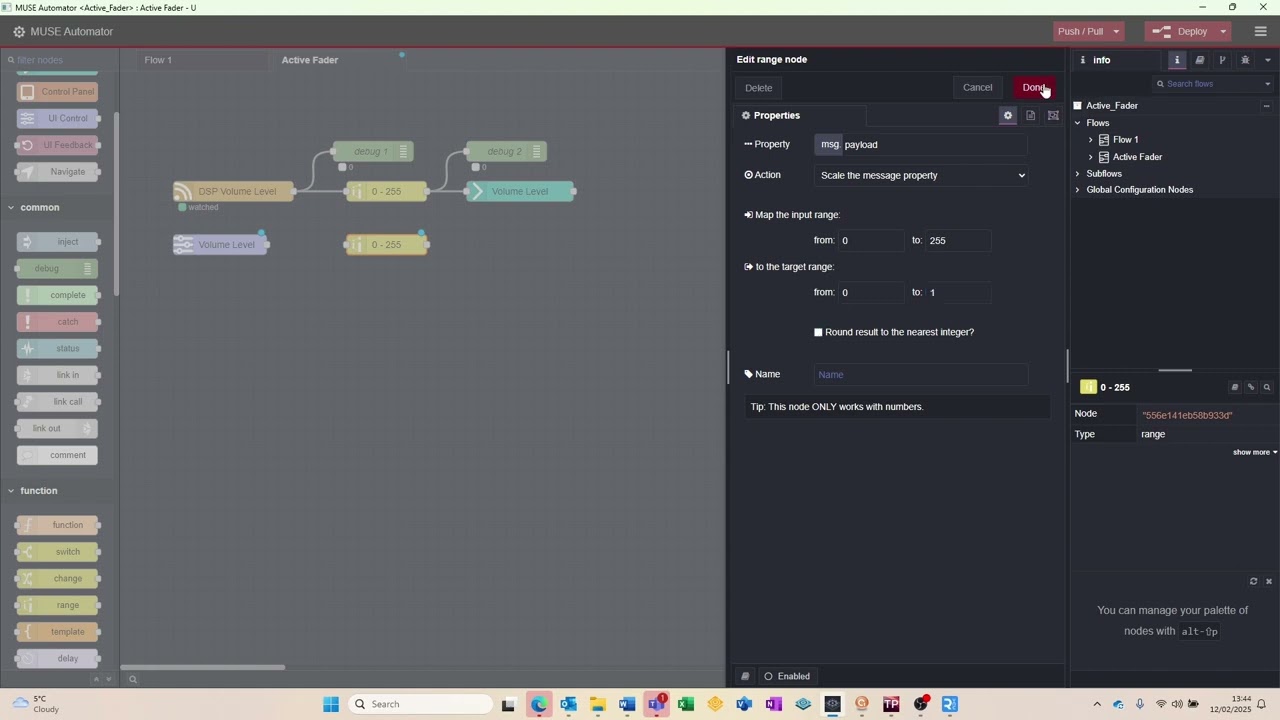Viewport: 1280px width, 720px height.
Task: Select the template palette node
Action: (58, 632)
